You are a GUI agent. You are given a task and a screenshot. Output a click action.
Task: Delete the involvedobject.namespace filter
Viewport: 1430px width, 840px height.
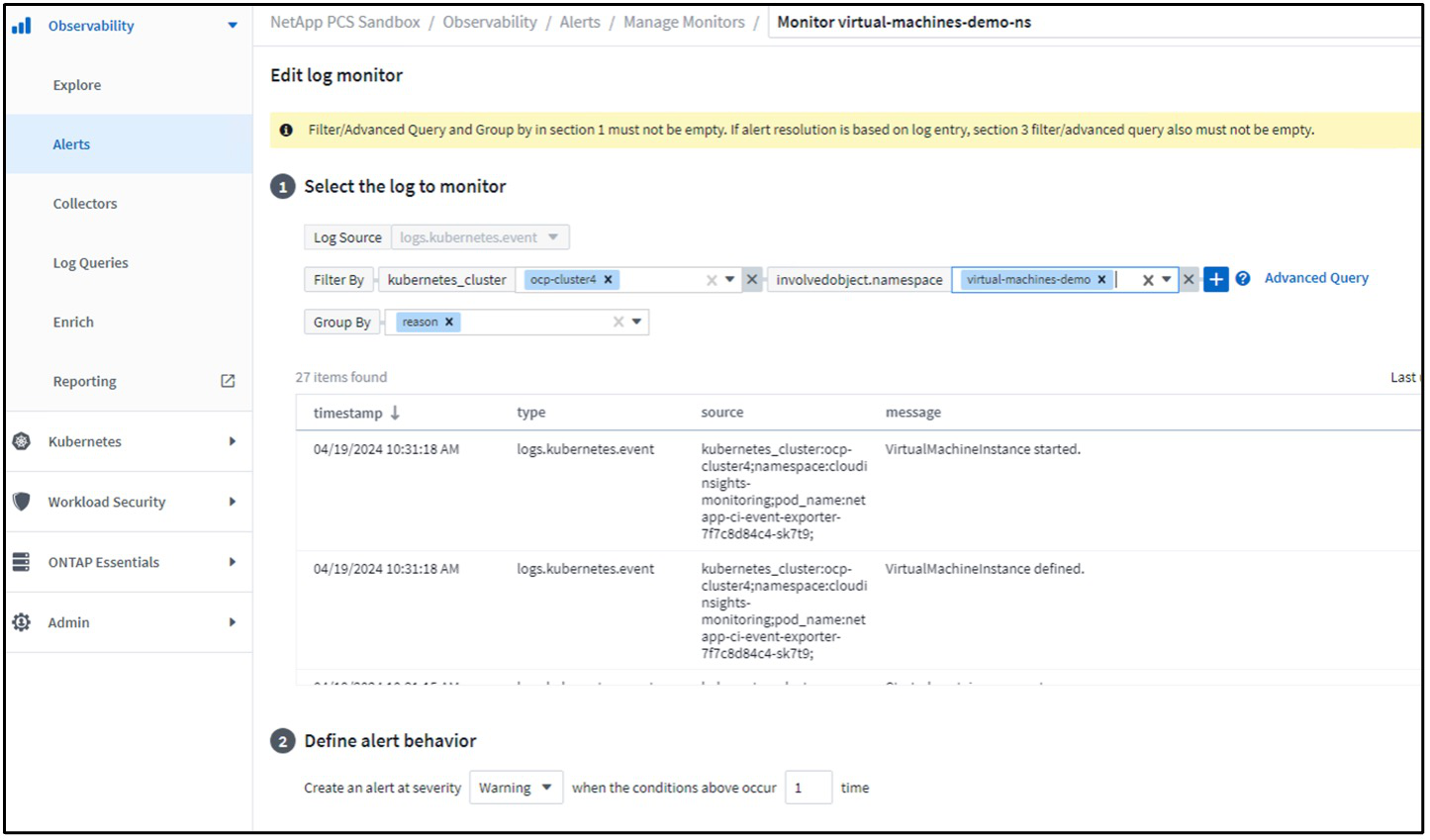(x=1189, y=280)
